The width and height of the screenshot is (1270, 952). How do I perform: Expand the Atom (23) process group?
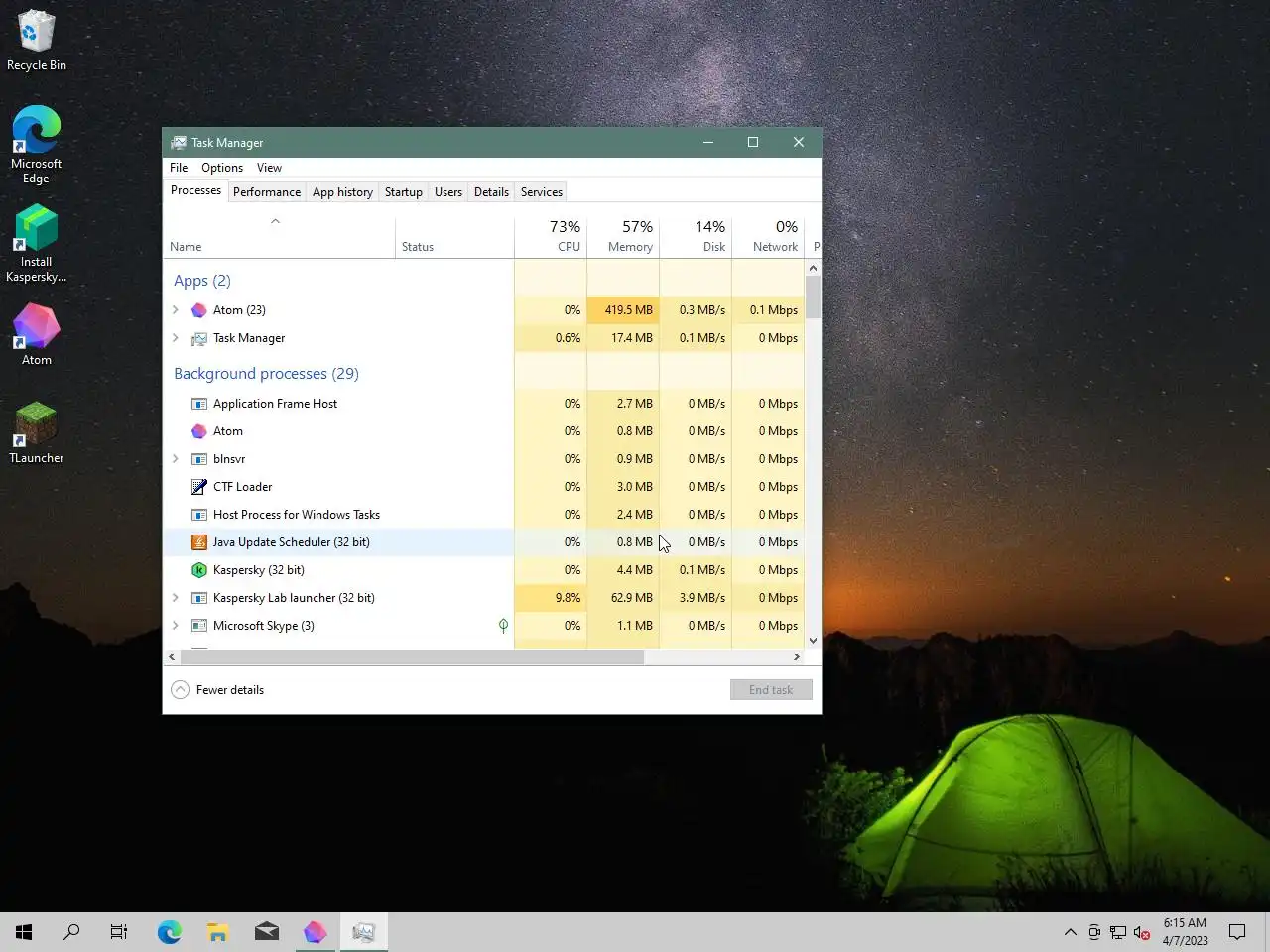point(176,310)
